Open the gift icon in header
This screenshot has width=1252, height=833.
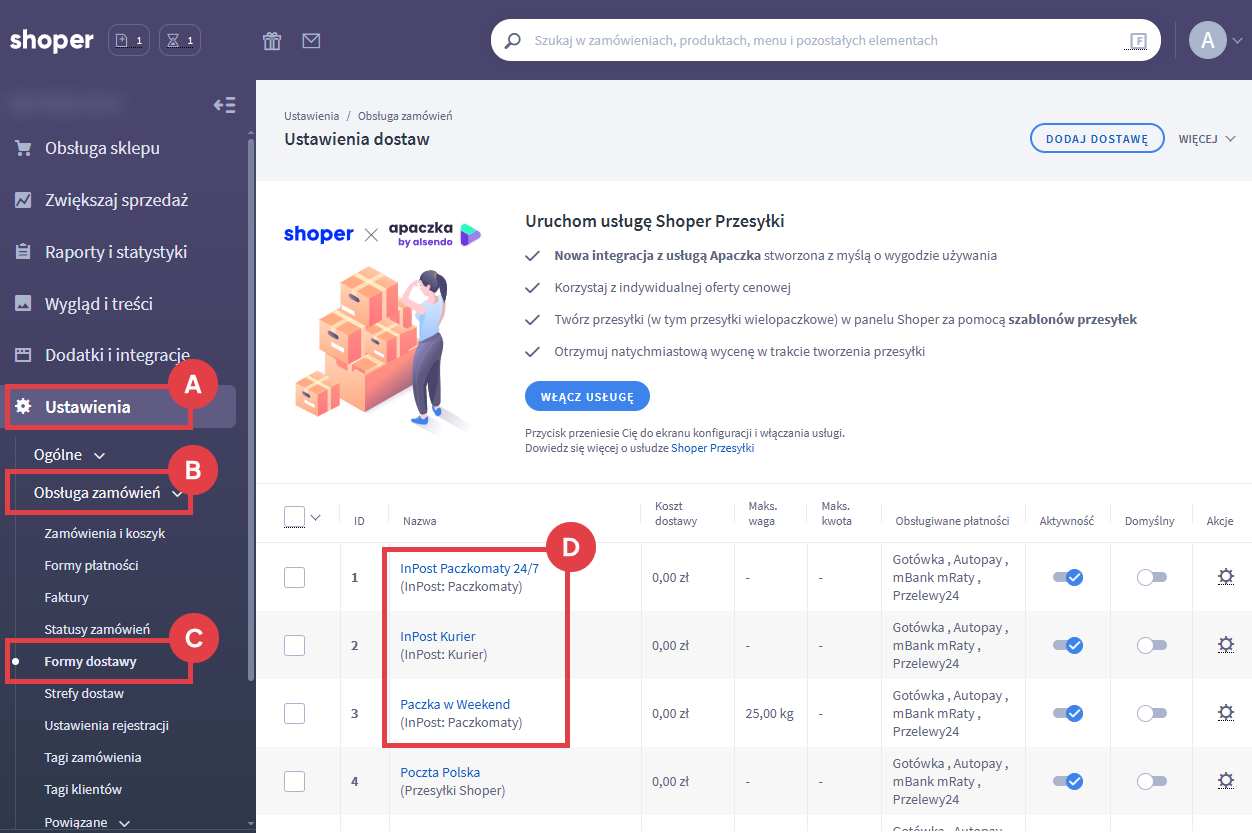[272, 41]
